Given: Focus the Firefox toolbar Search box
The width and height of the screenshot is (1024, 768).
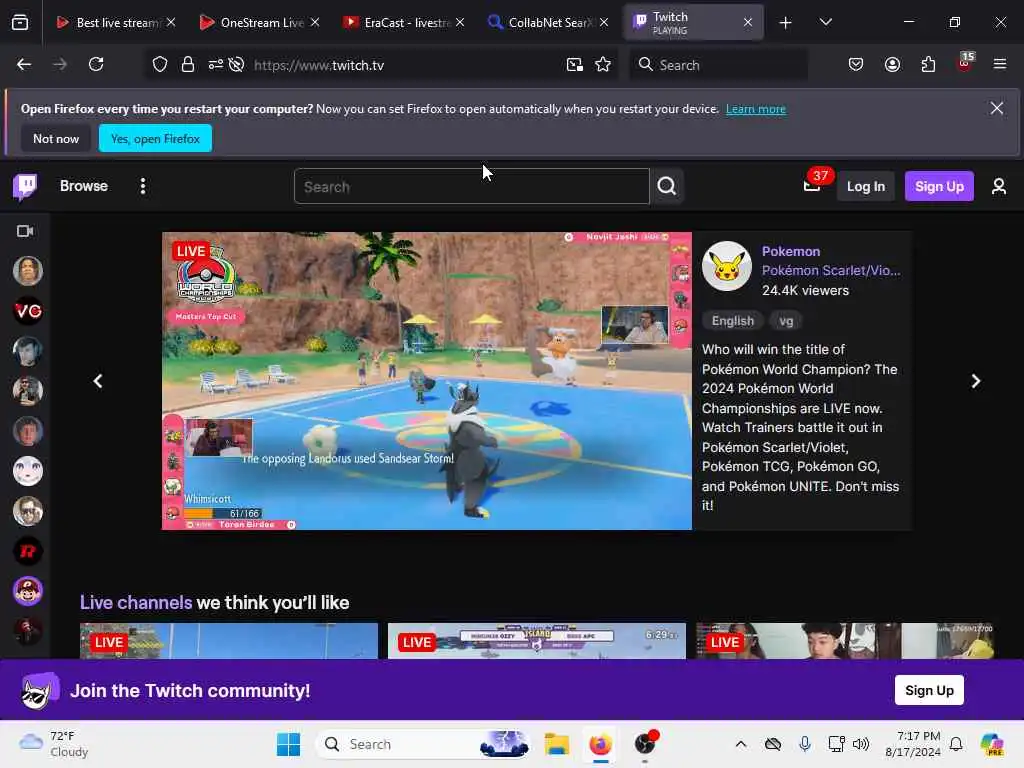Looking at the screenshot, I should click(718, 65).
